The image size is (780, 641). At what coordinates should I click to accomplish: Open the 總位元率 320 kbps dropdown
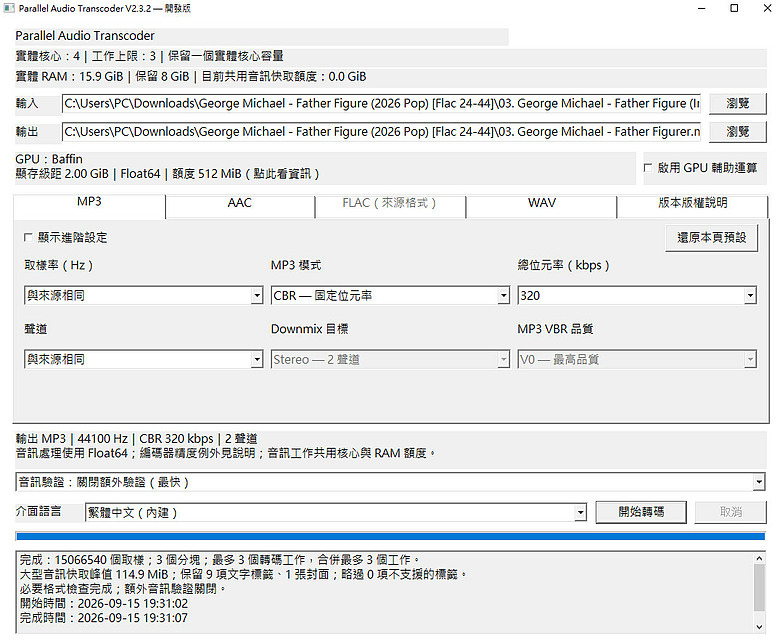pos(637,295)
